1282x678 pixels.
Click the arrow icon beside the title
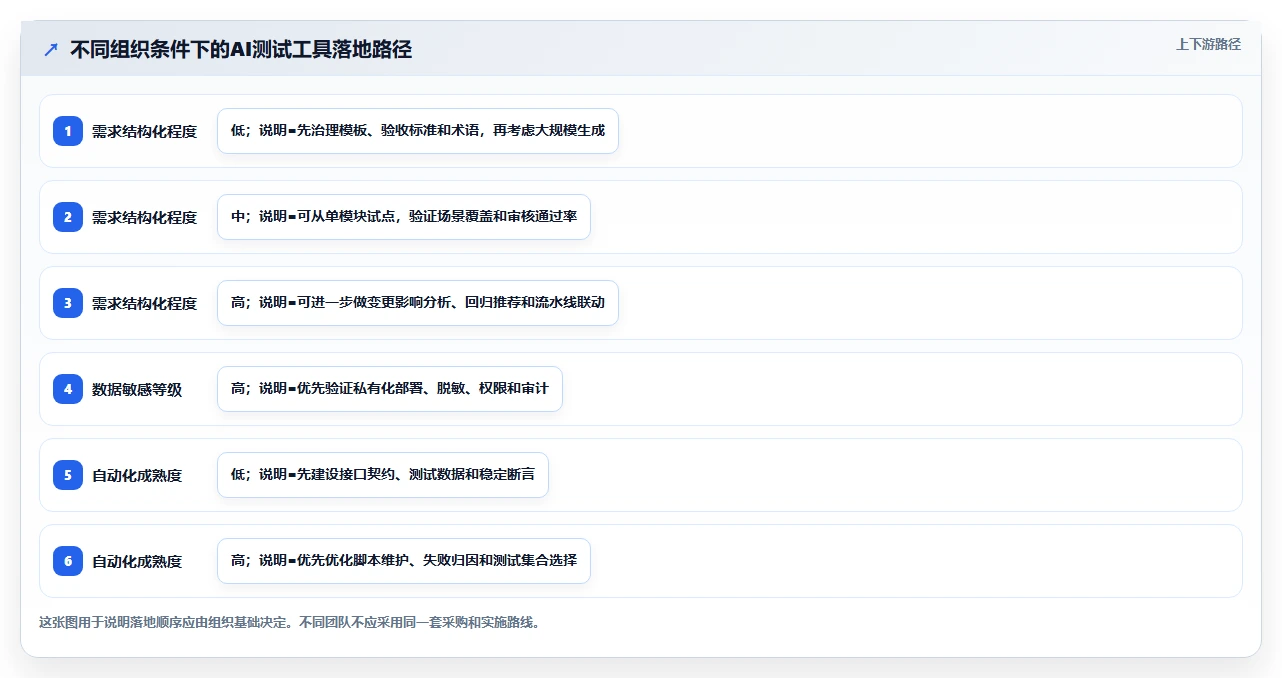[x=50, y=49]
